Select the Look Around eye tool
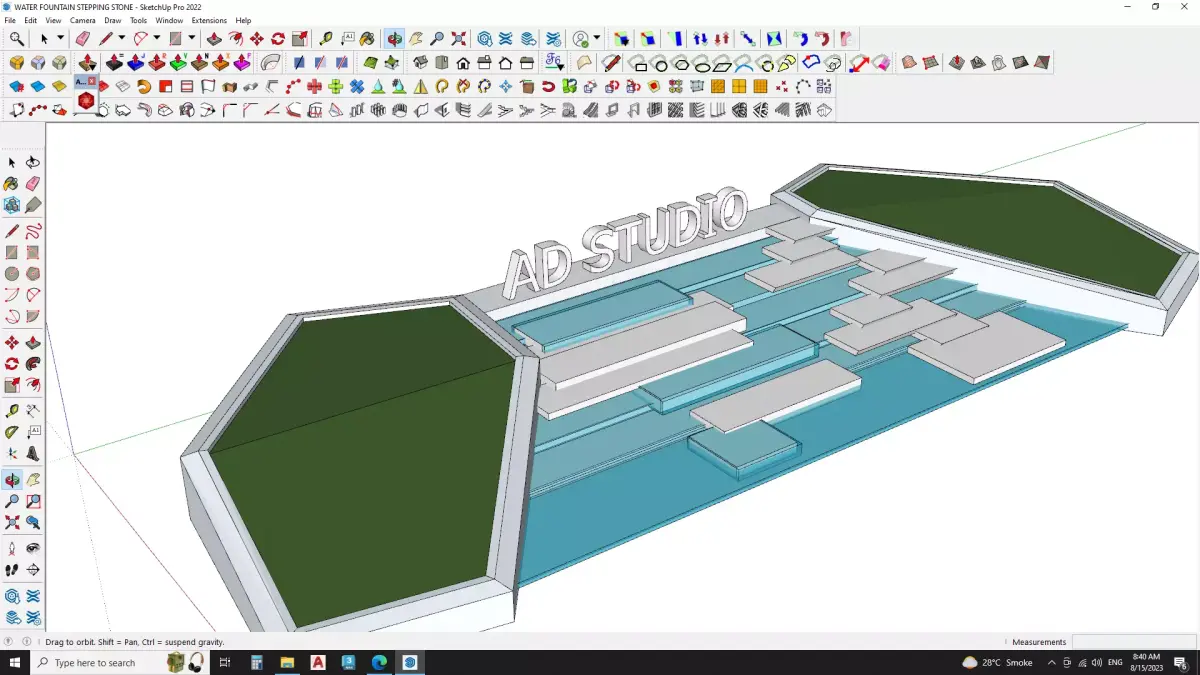This screenshot has width=1200, height=675. coord(33,549)
